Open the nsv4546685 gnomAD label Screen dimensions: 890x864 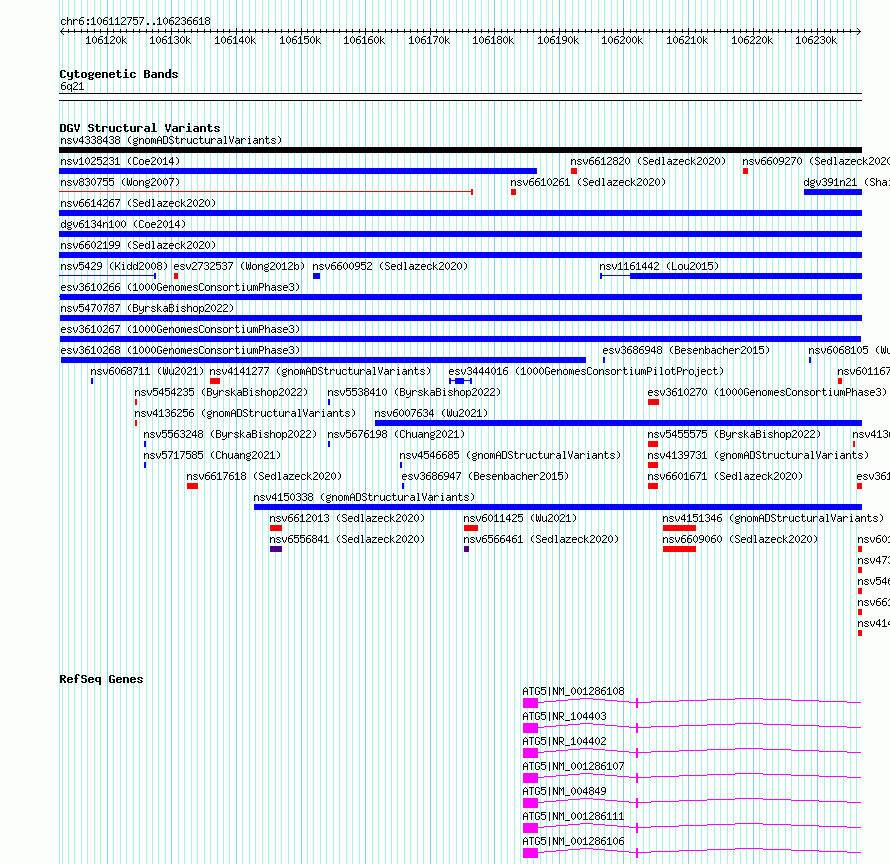pyautogui.click(x=510, y=455)
